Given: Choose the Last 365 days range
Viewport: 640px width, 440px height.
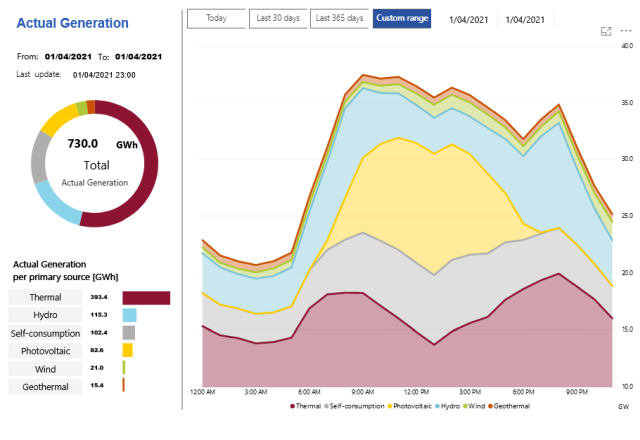Looking at the screenshot, I should click(x=340, y=18).
